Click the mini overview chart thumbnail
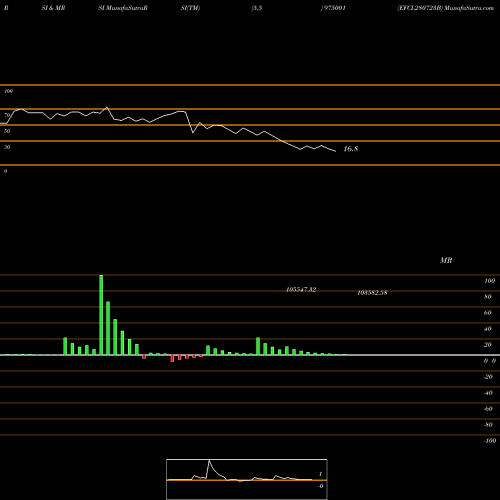500x500 pixels. coord(247,479)
